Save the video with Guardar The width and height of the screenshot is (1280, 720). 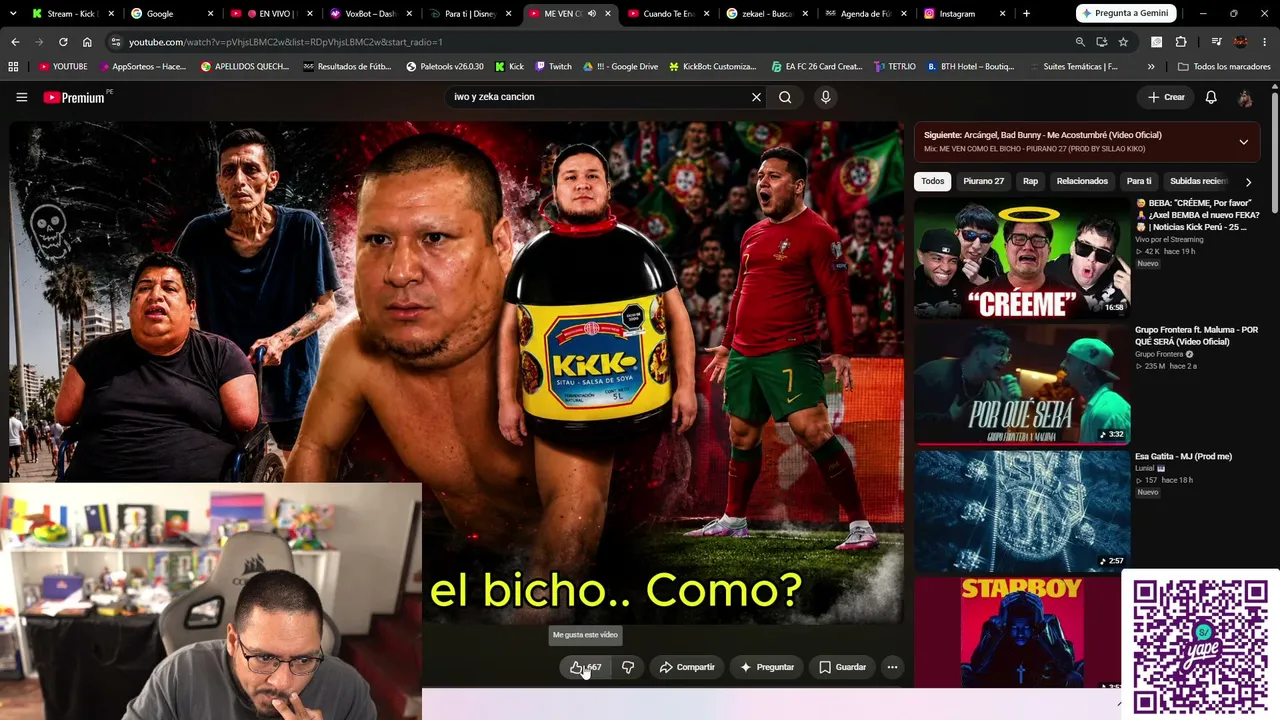pyautogui.click(x=842, y=667)
